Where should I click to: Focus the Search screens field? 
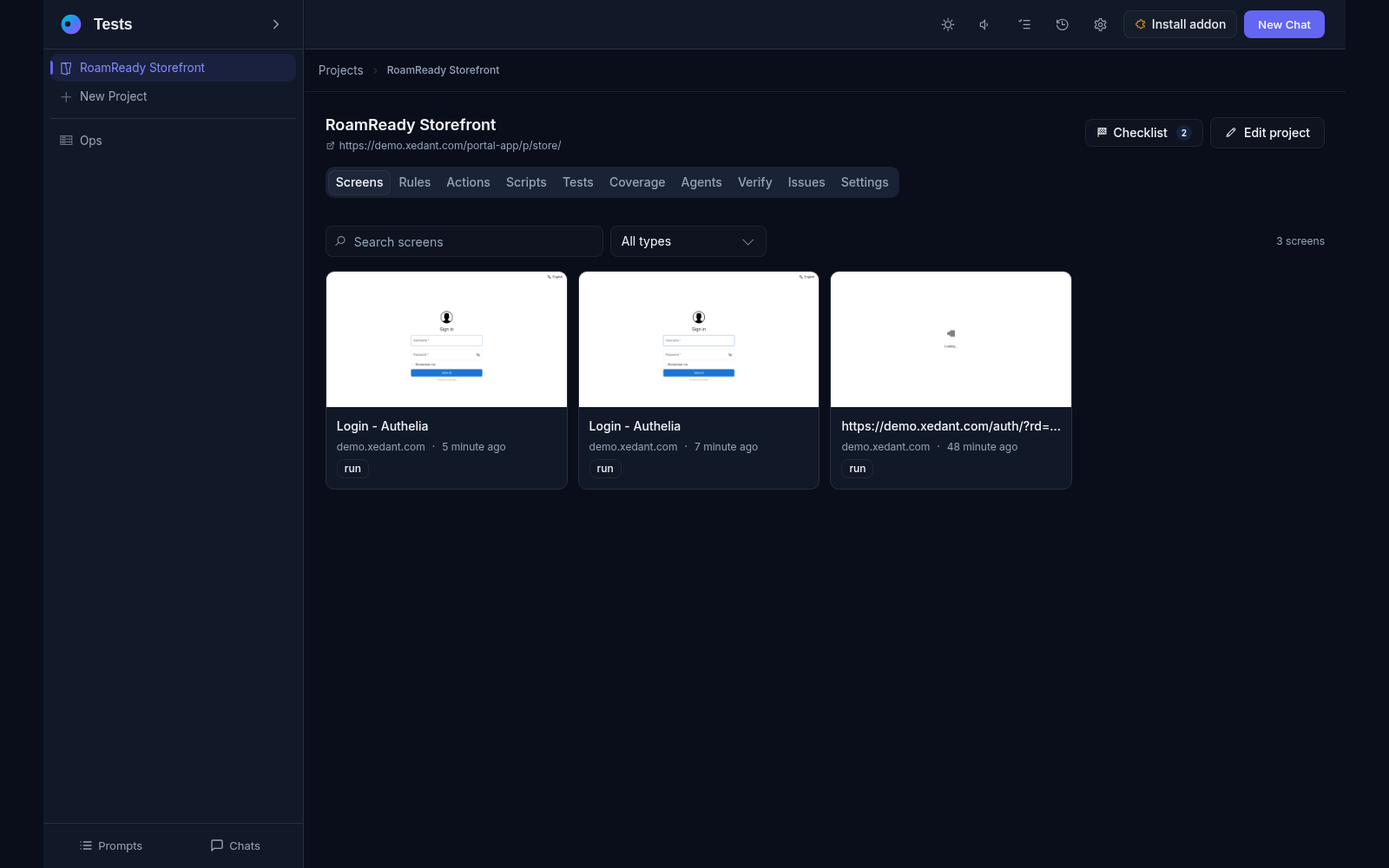[464, 241]
